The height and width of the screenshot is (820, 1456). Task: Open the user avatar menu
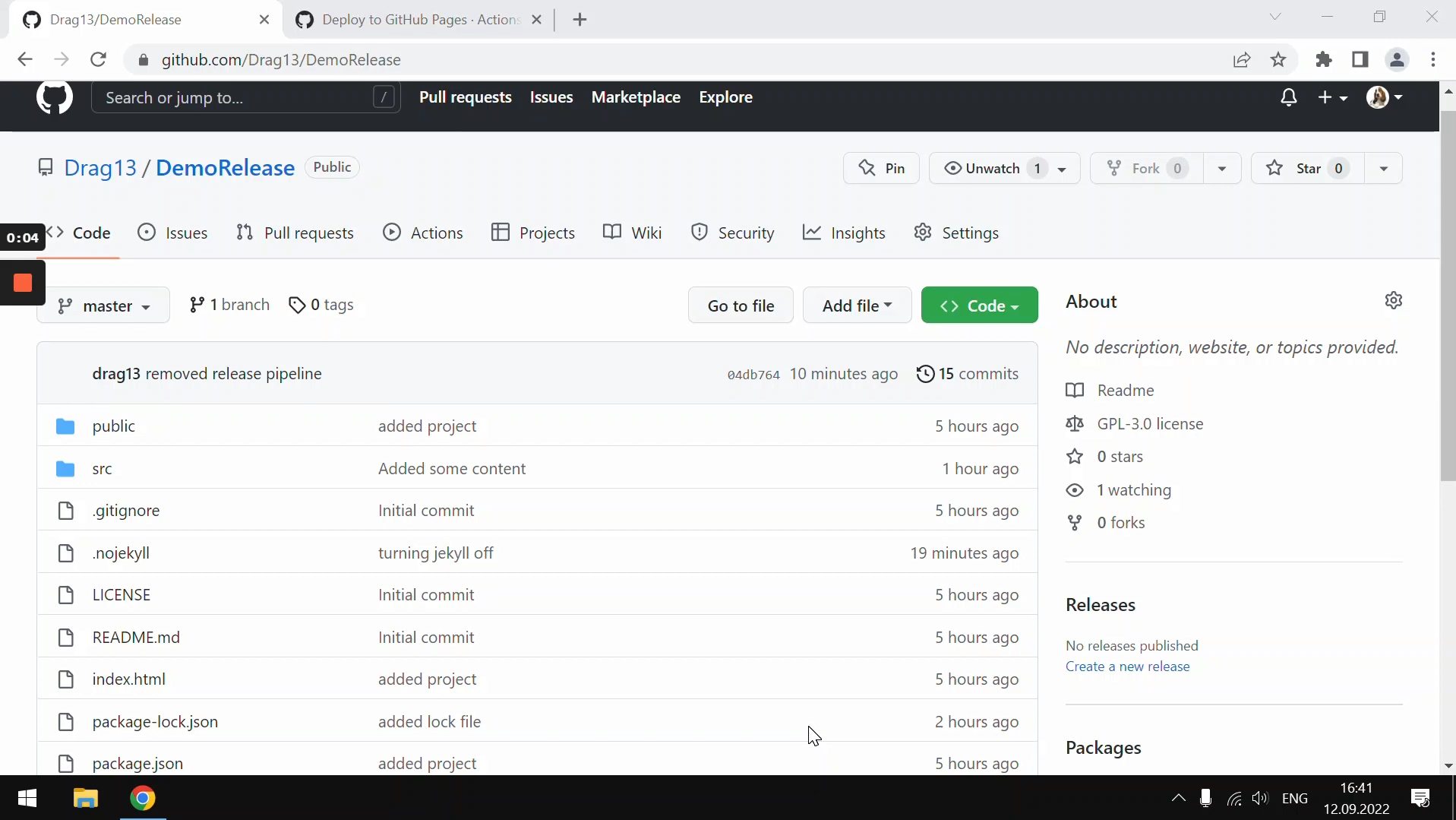(x=1384, y=97)
